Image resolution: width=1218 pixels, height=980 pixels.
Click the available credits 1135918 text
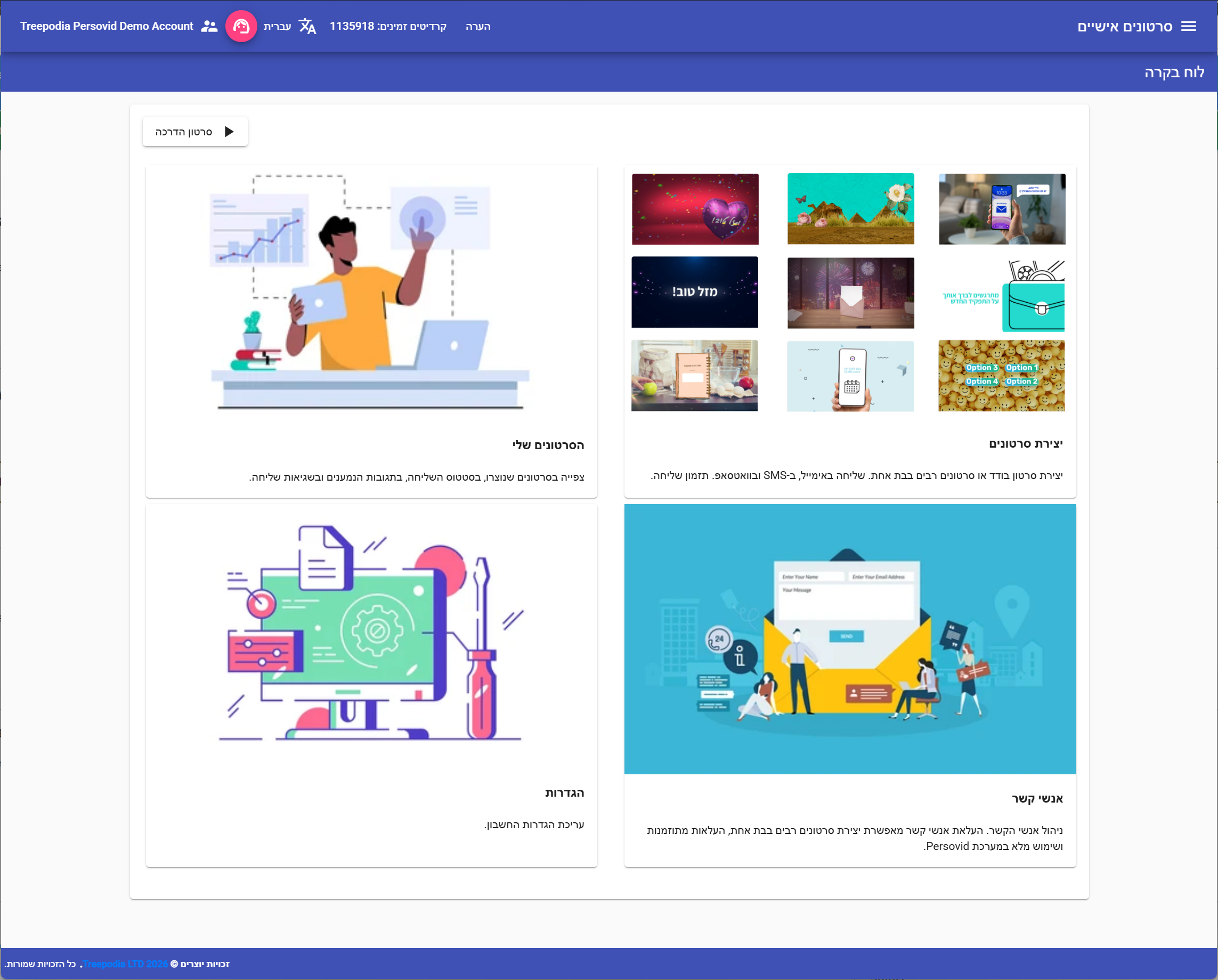coord(387,27)
